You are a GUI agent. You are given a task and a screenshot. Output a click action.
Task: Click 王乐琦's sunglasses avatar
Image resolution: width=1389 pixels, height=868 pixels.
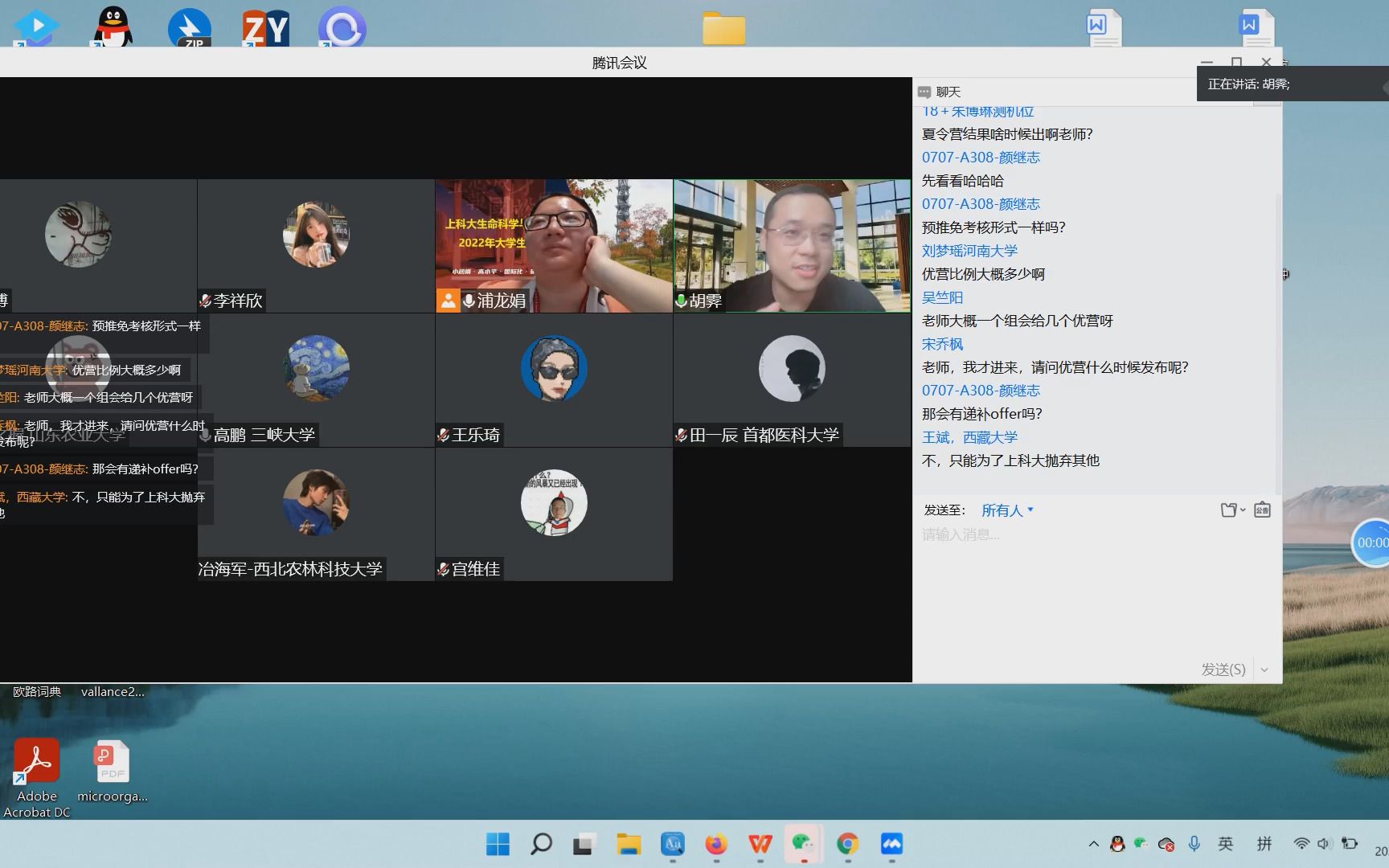tap(554, 368)
